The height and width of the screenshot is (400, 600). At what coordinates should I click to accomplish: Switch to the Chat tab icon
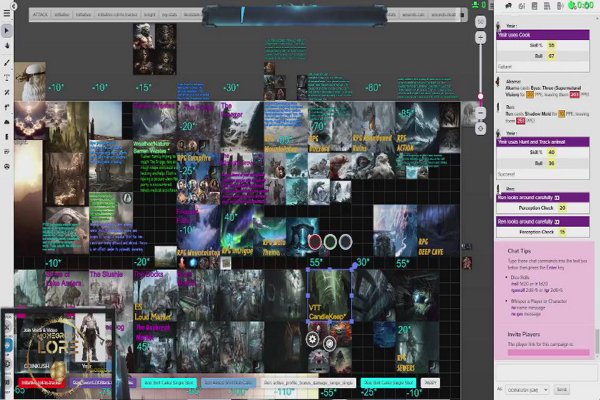[509, 6]
